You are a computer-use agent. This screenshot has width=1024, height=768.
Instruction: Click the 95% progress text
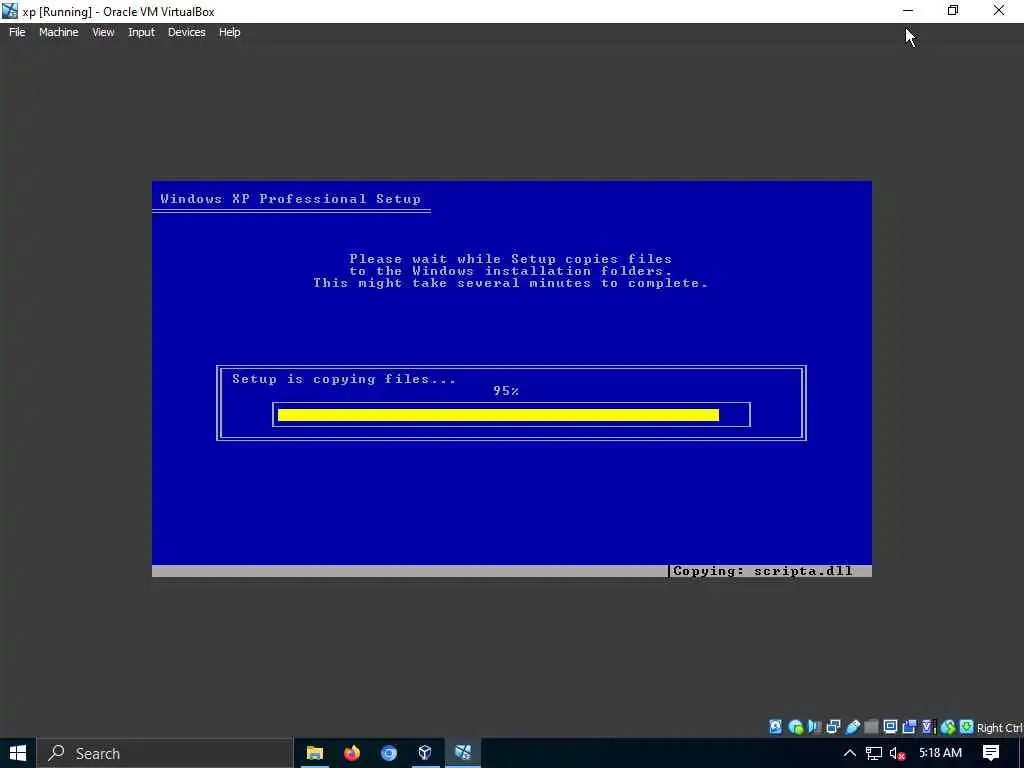pyautogui.click(x=506, y=391)
